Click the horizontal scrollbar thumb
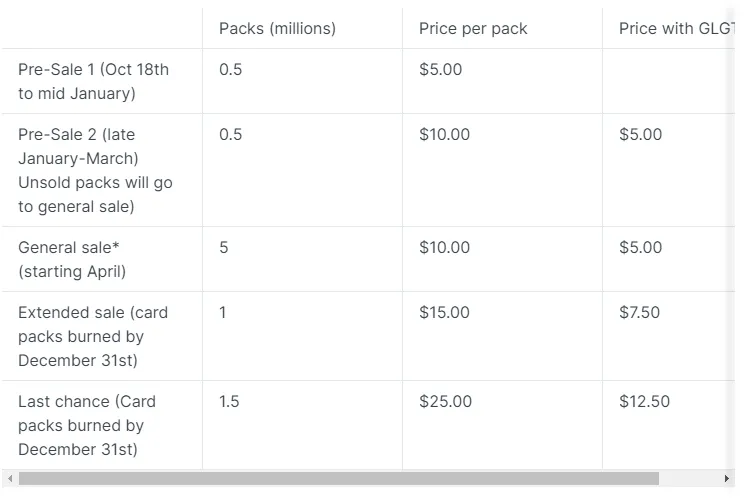 coord(338,479)
